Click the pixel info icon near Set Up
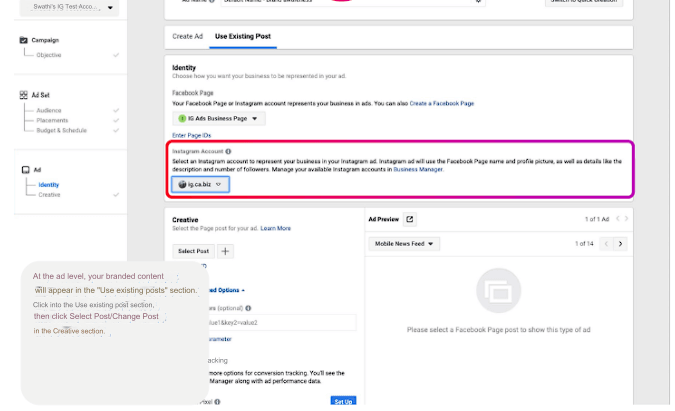 click(217, 402)
